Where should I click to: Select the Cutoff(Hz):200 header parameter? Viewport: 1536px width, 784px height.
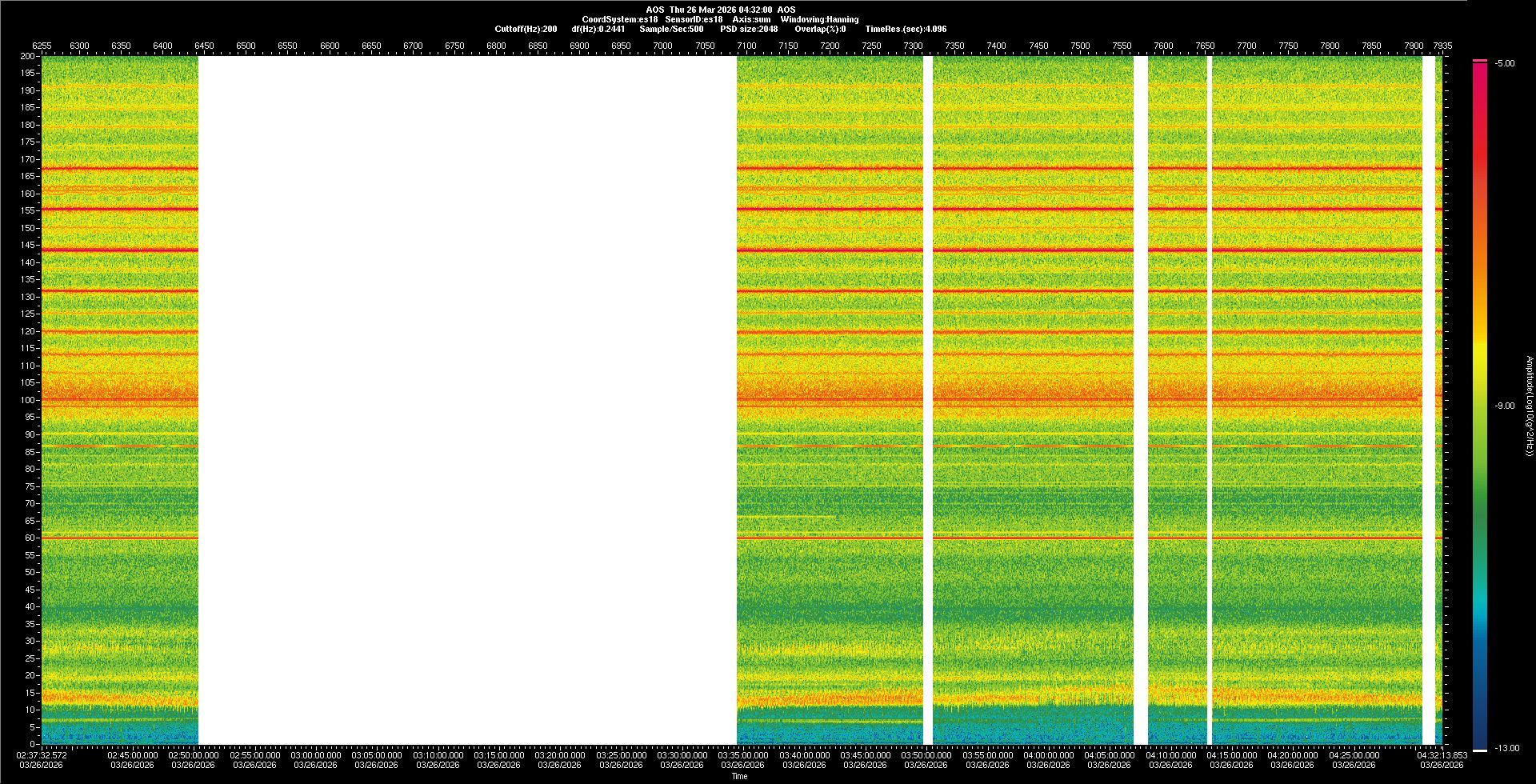(526, 29)
